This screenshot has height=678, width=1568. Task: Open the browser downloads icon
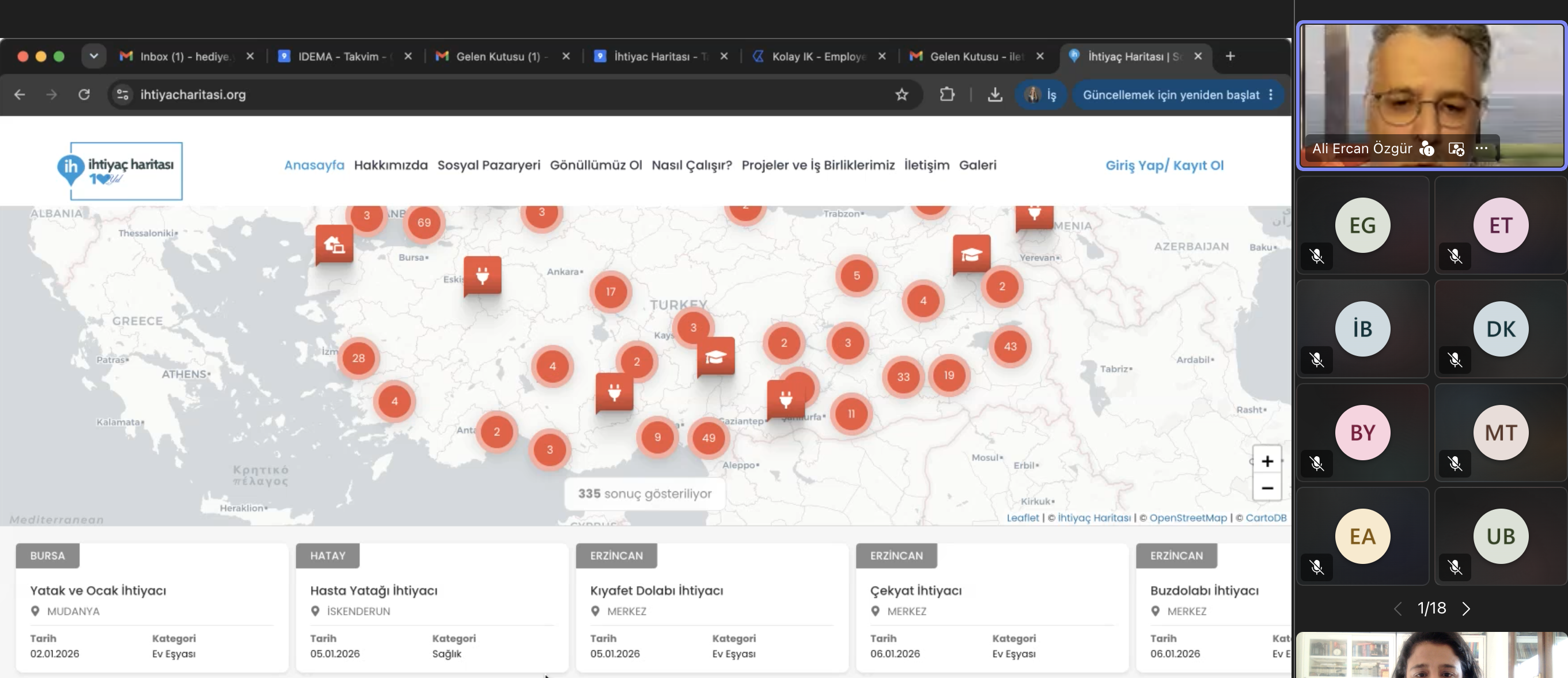(x=995, y=94)
